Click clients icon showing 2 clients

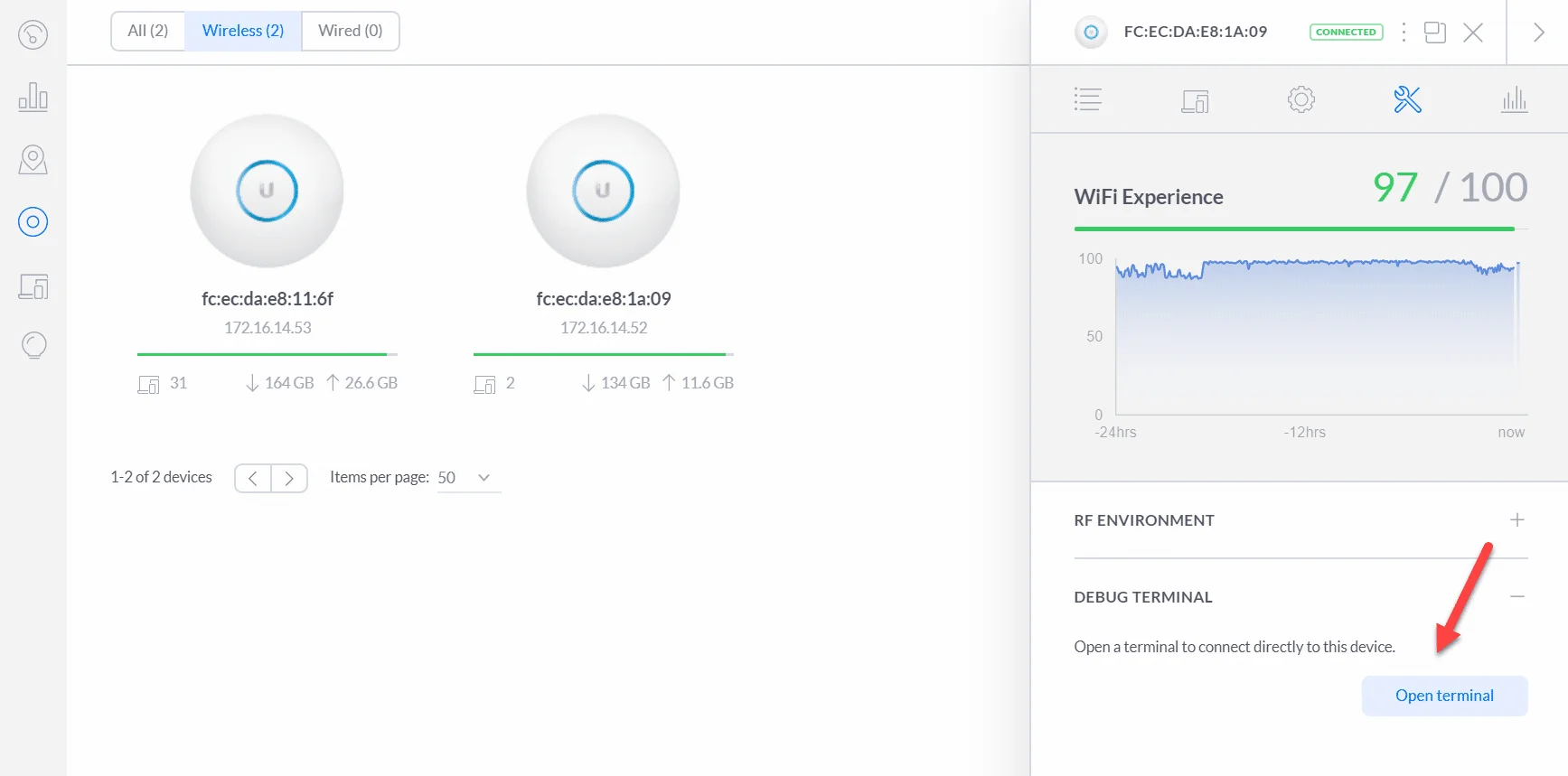point(484,384)
